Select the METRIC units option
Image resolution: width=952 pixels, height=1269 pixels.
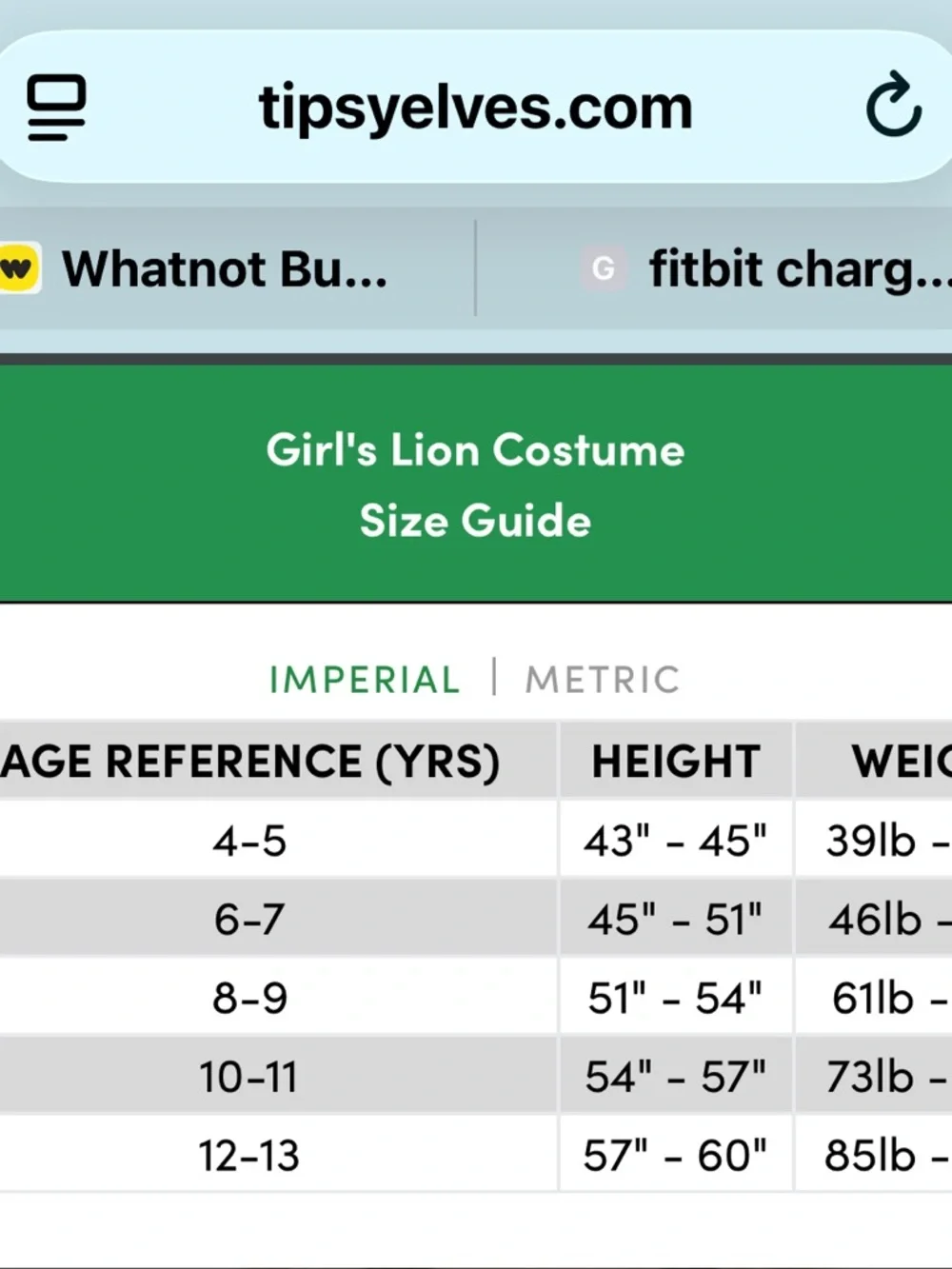click(x=603, y=680)
